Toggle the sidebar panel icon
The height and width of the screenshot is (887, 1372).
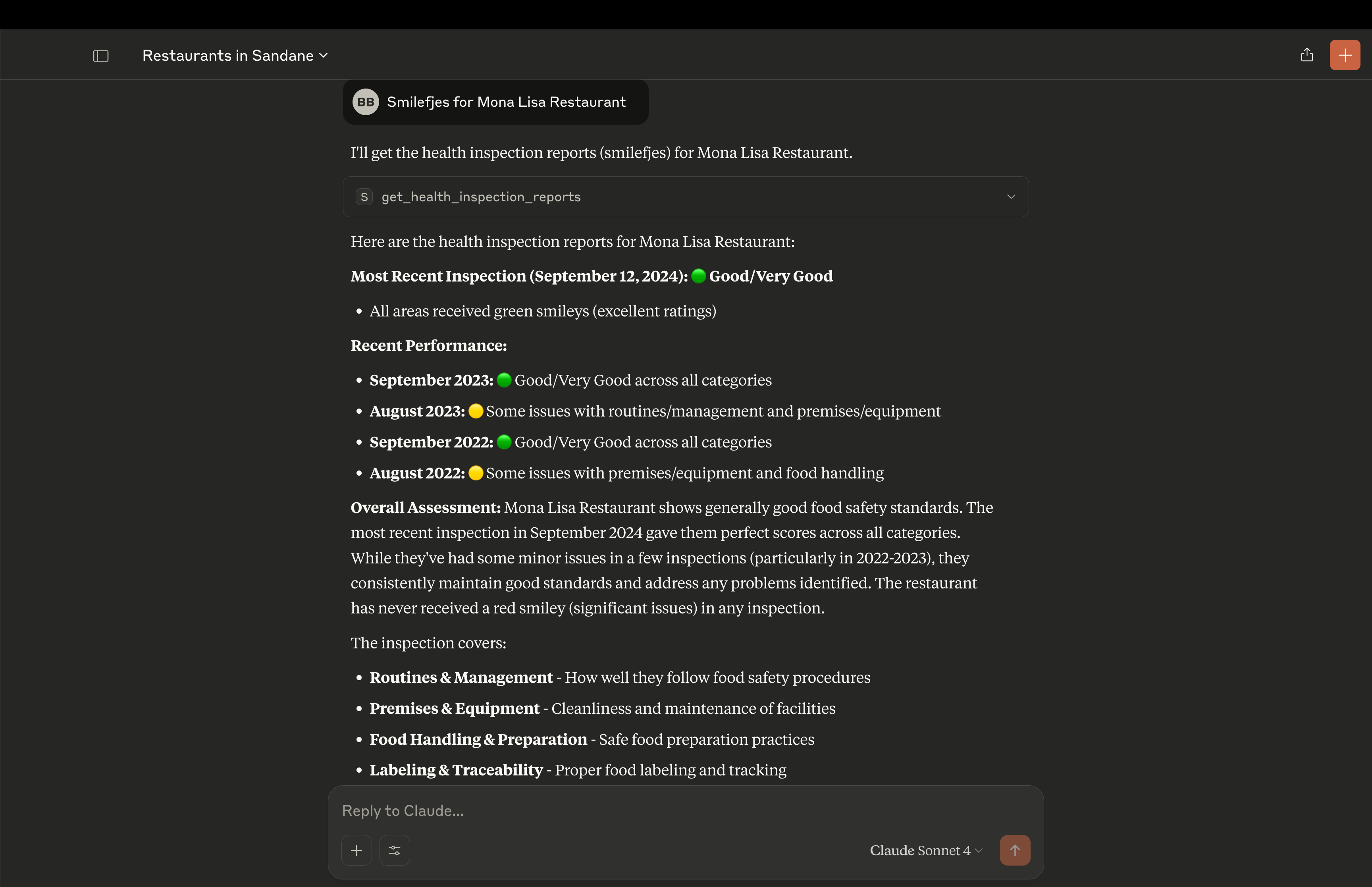pos(101,56)
